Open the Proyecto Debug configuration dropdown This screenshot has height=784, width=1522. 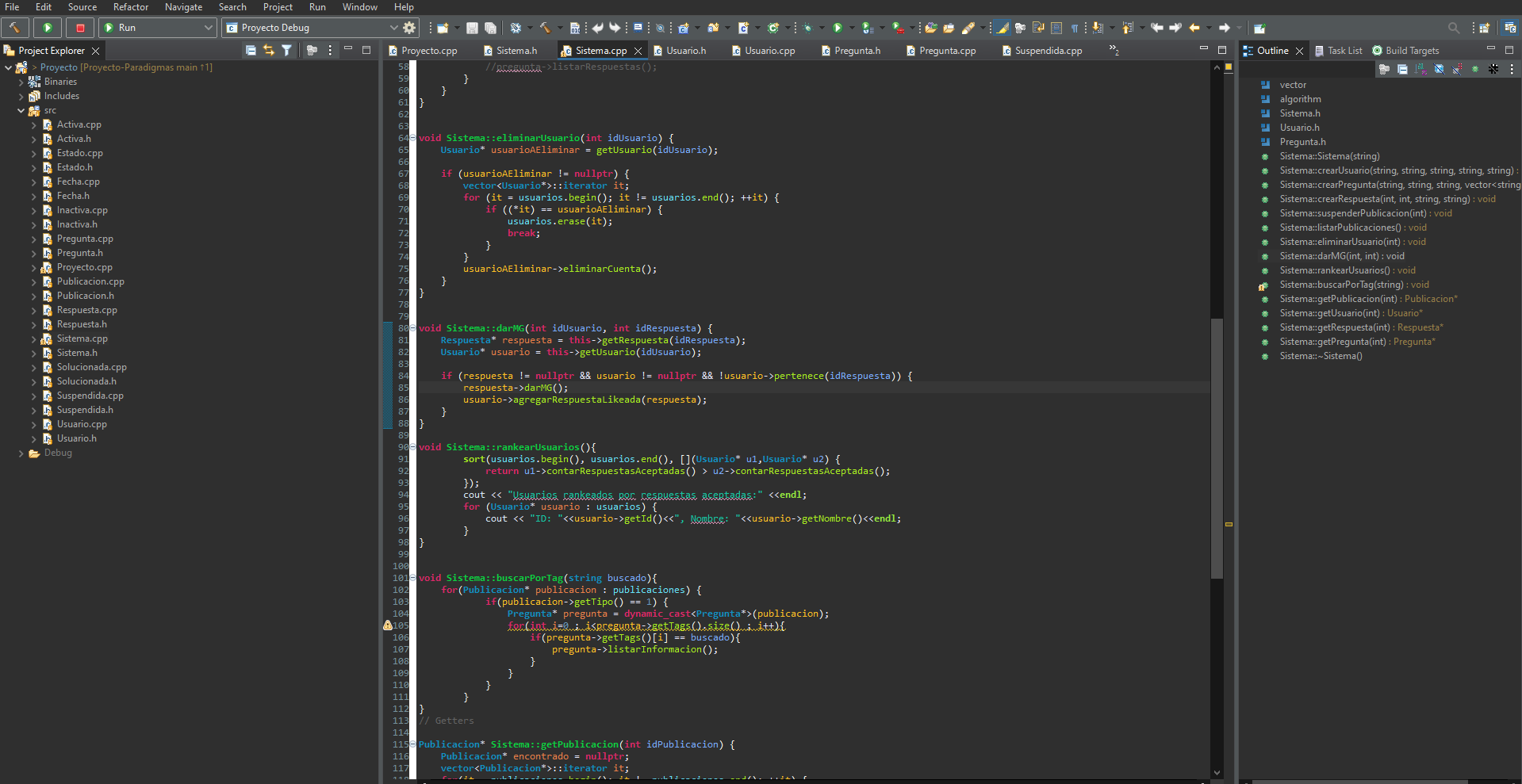tap(393, 28)
